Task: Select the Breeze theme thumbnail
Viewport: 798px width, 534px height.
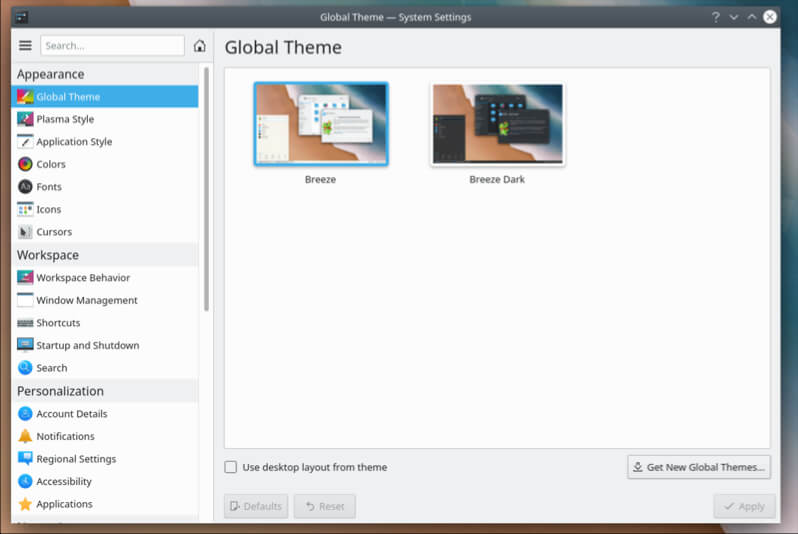Action: 321,124
